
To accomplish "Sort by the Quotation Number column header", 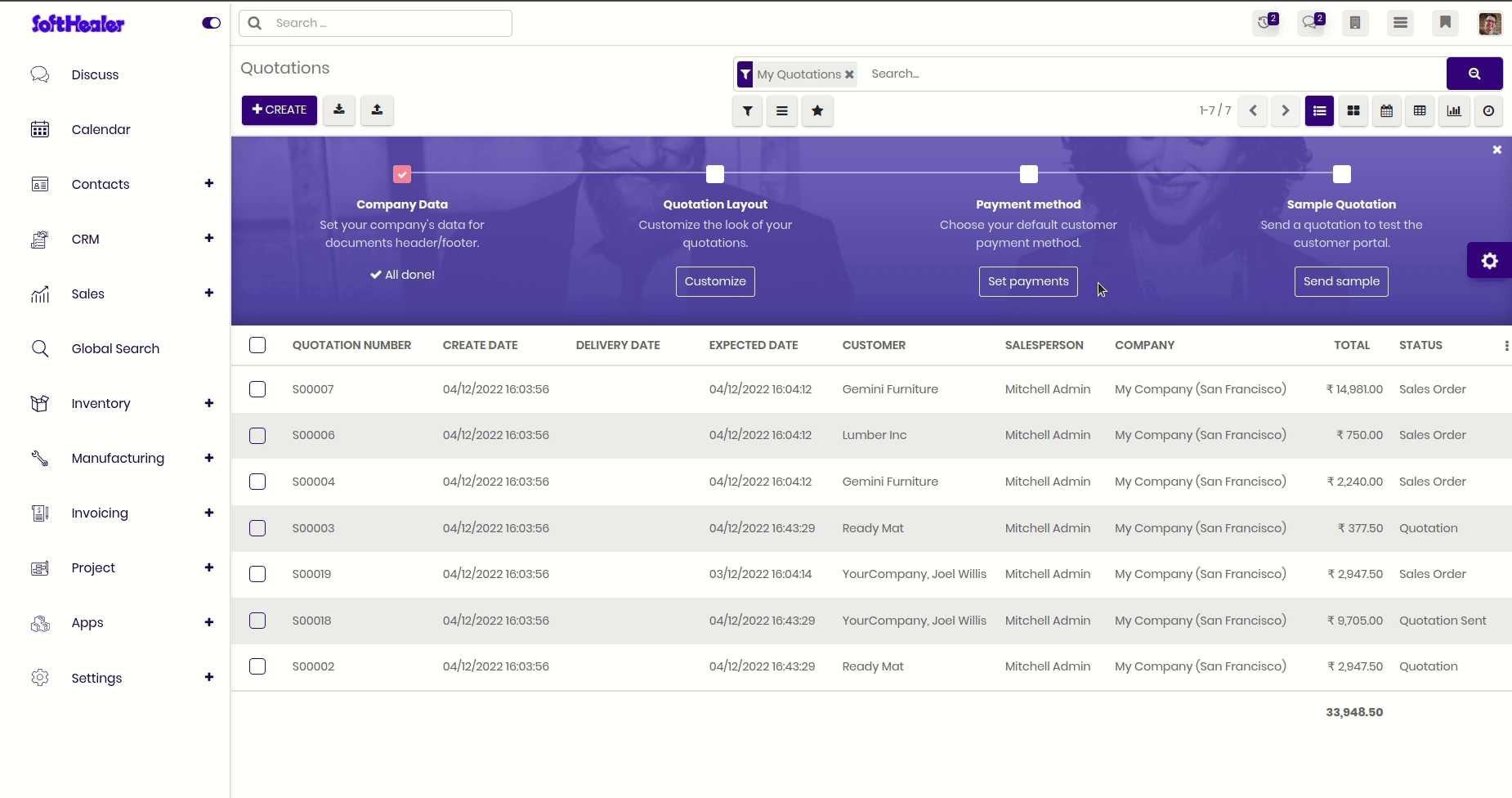I will (x=351, y=345).
